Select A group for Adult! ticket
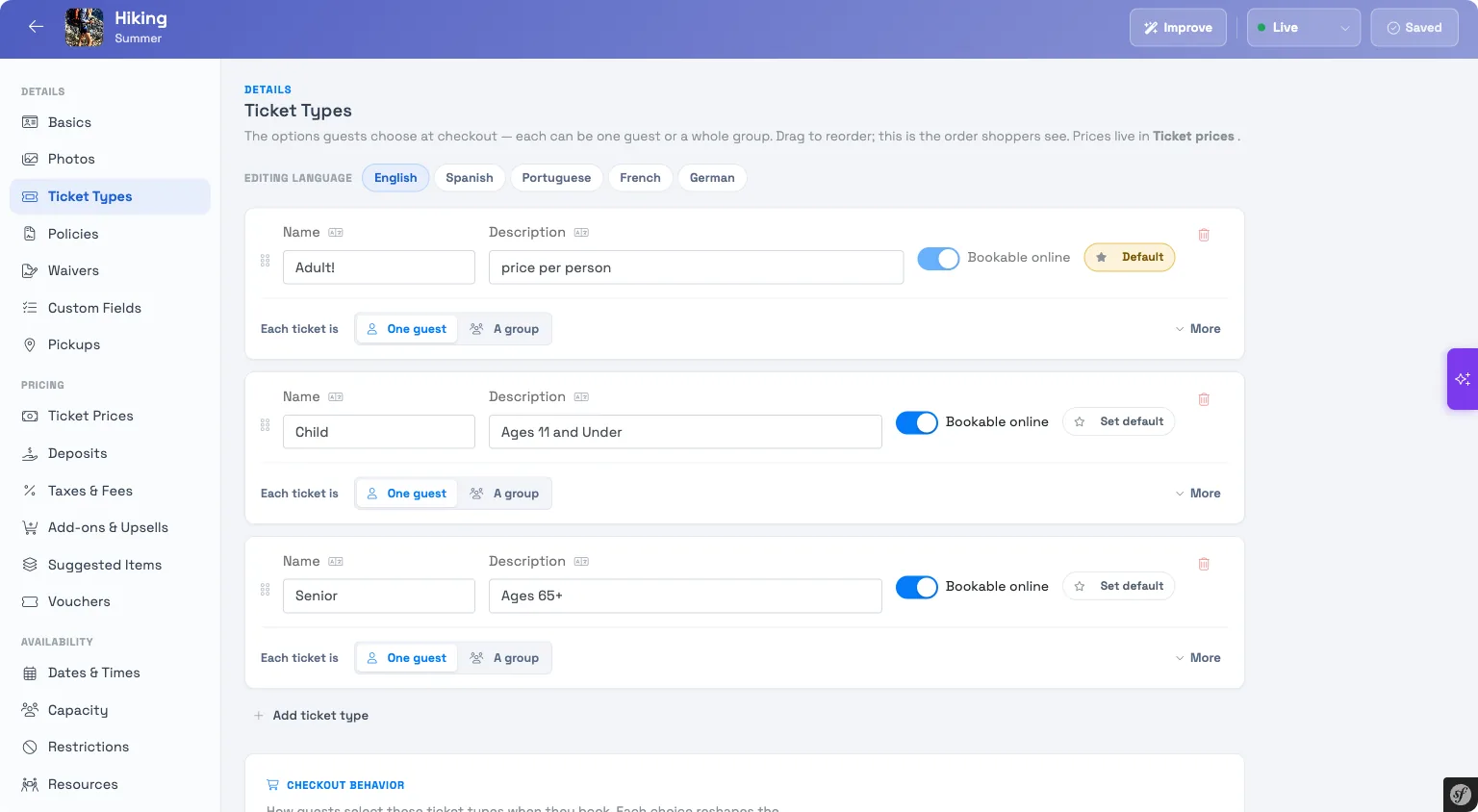The image size is (1478, 812). click(x=504, y=329)
